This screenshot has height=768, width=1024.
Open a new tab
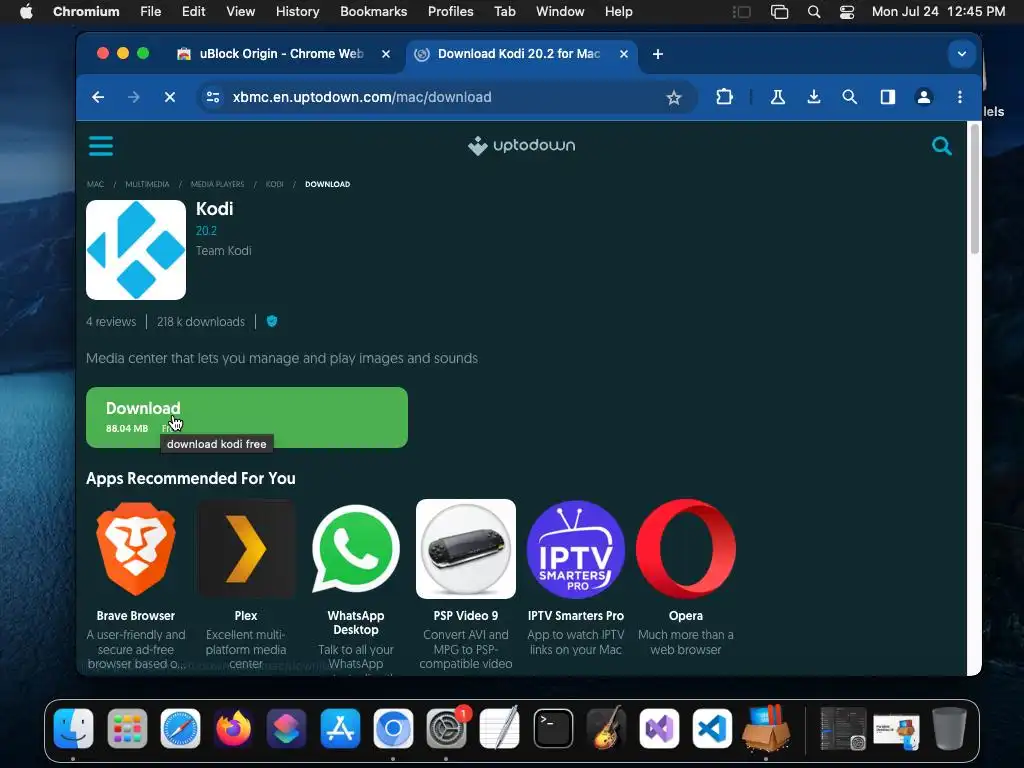[658, 54]
